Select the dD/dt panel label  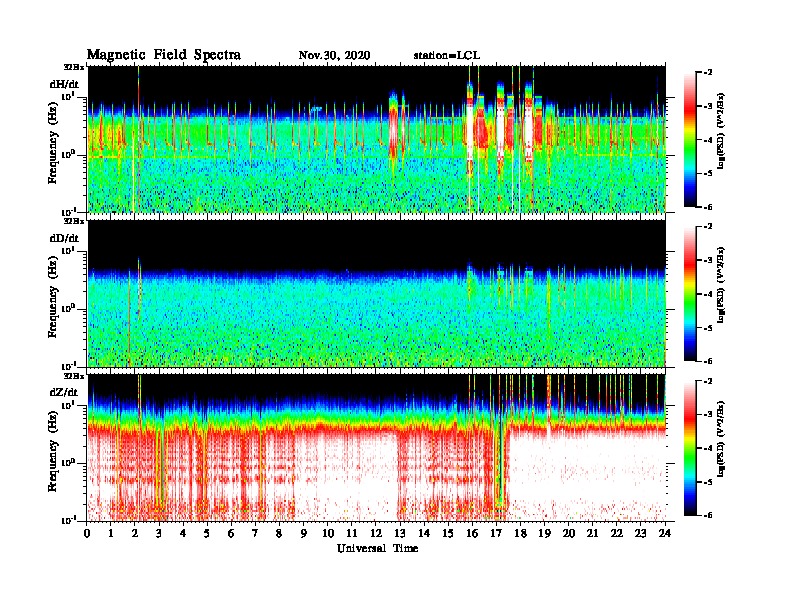click(x=64, y=238)
